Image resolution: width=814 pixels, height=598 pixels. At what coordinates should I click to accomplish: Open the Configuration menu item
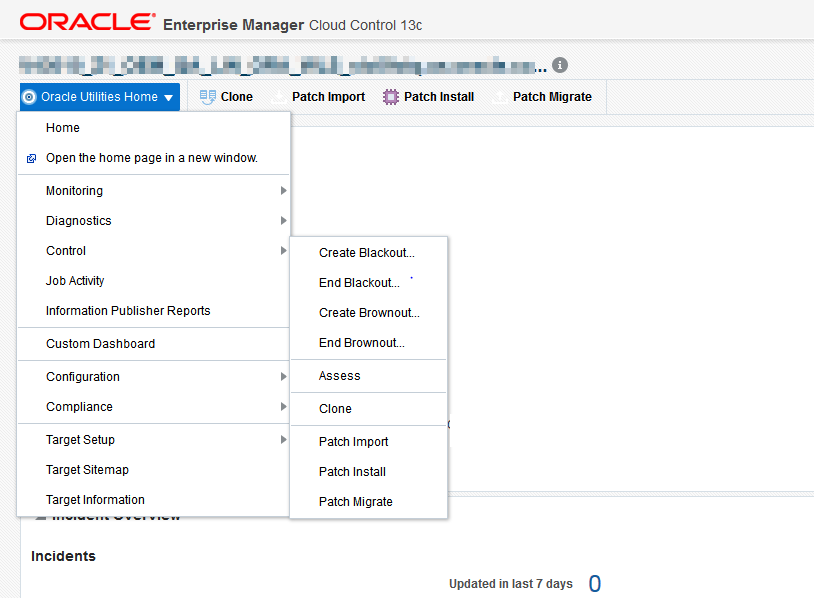153,376
